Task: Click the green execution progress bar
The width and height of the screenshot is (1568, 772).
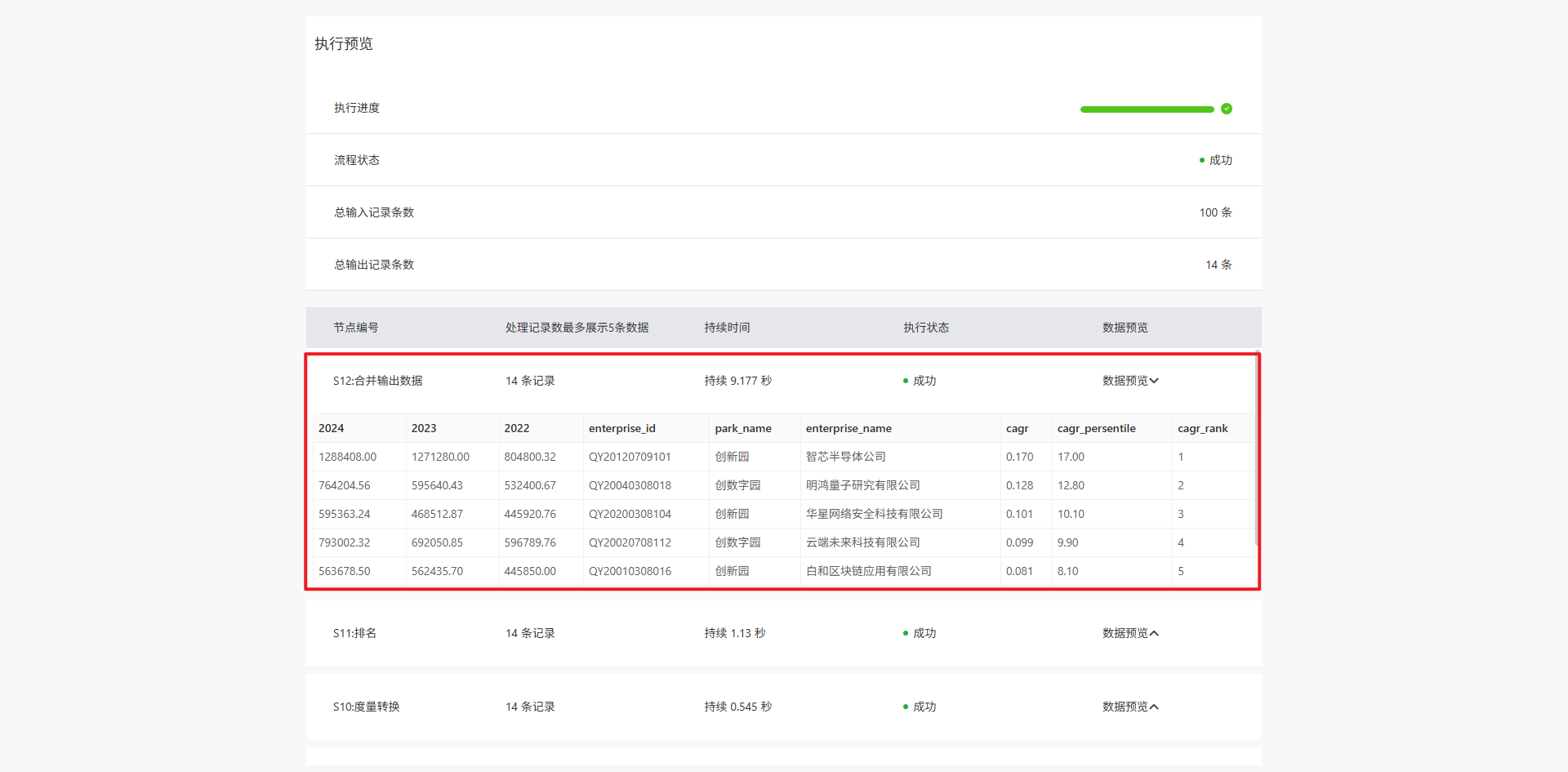Action: [x=1147, y=109]
